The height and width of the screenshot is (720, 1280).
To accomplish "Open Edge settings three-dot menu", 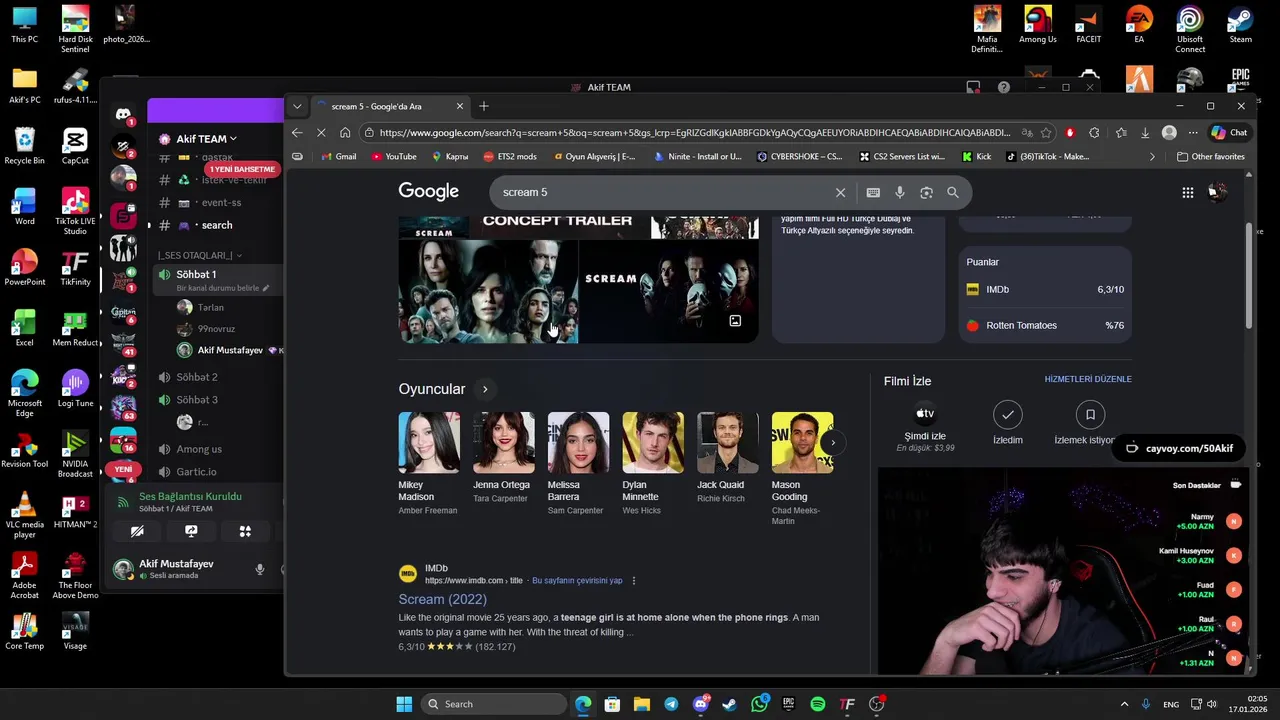I will pos(1193,132).
